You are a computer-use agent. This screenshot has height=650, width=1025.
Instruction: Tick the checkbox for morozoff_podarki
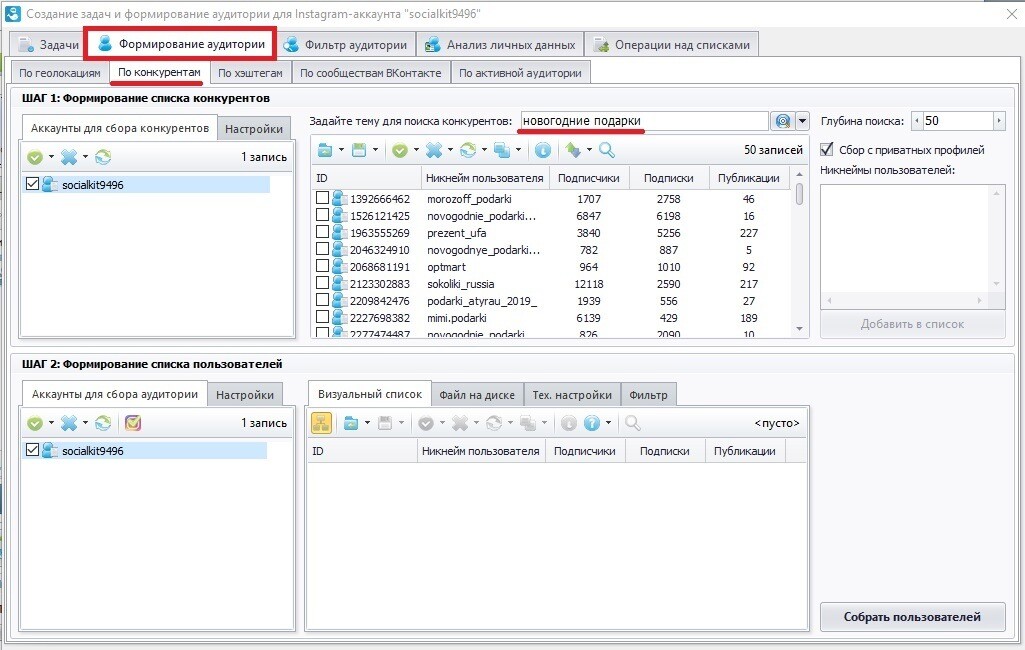(322, 197)
